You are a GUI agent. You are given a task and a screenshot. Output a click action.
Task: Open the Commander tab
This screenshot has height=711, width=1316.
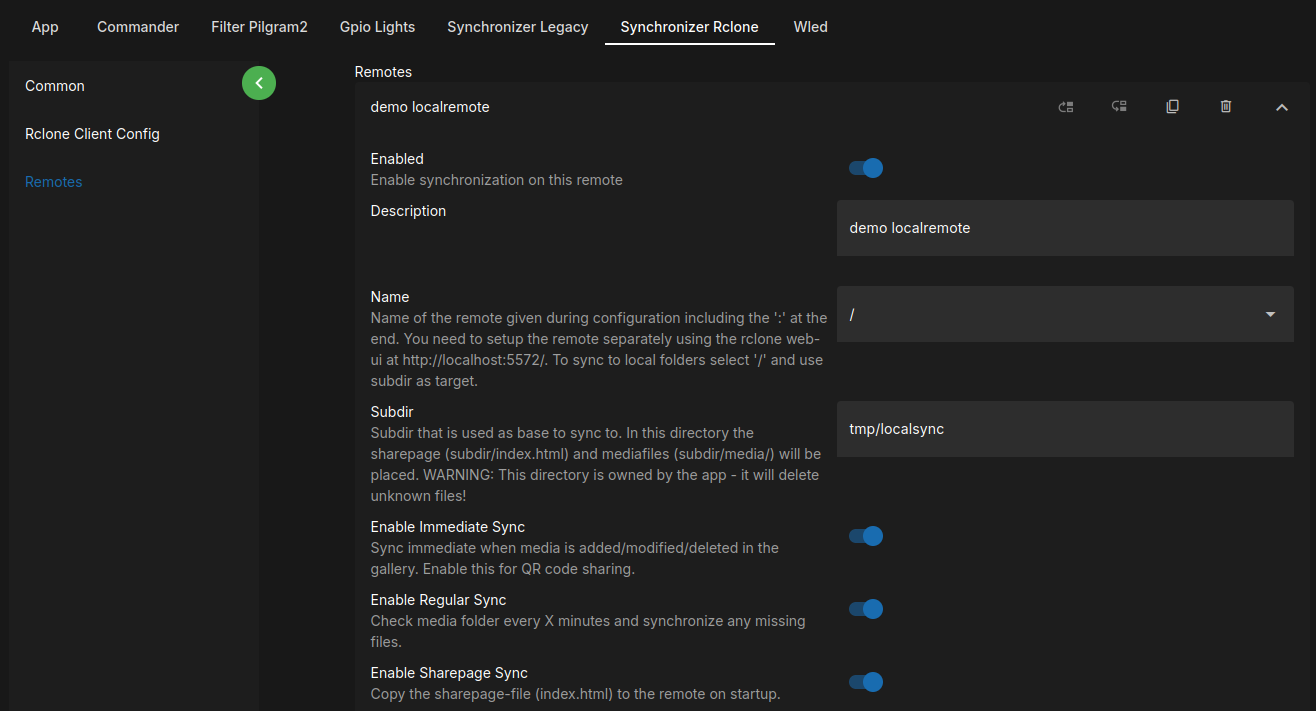click(x=137, y=27)
